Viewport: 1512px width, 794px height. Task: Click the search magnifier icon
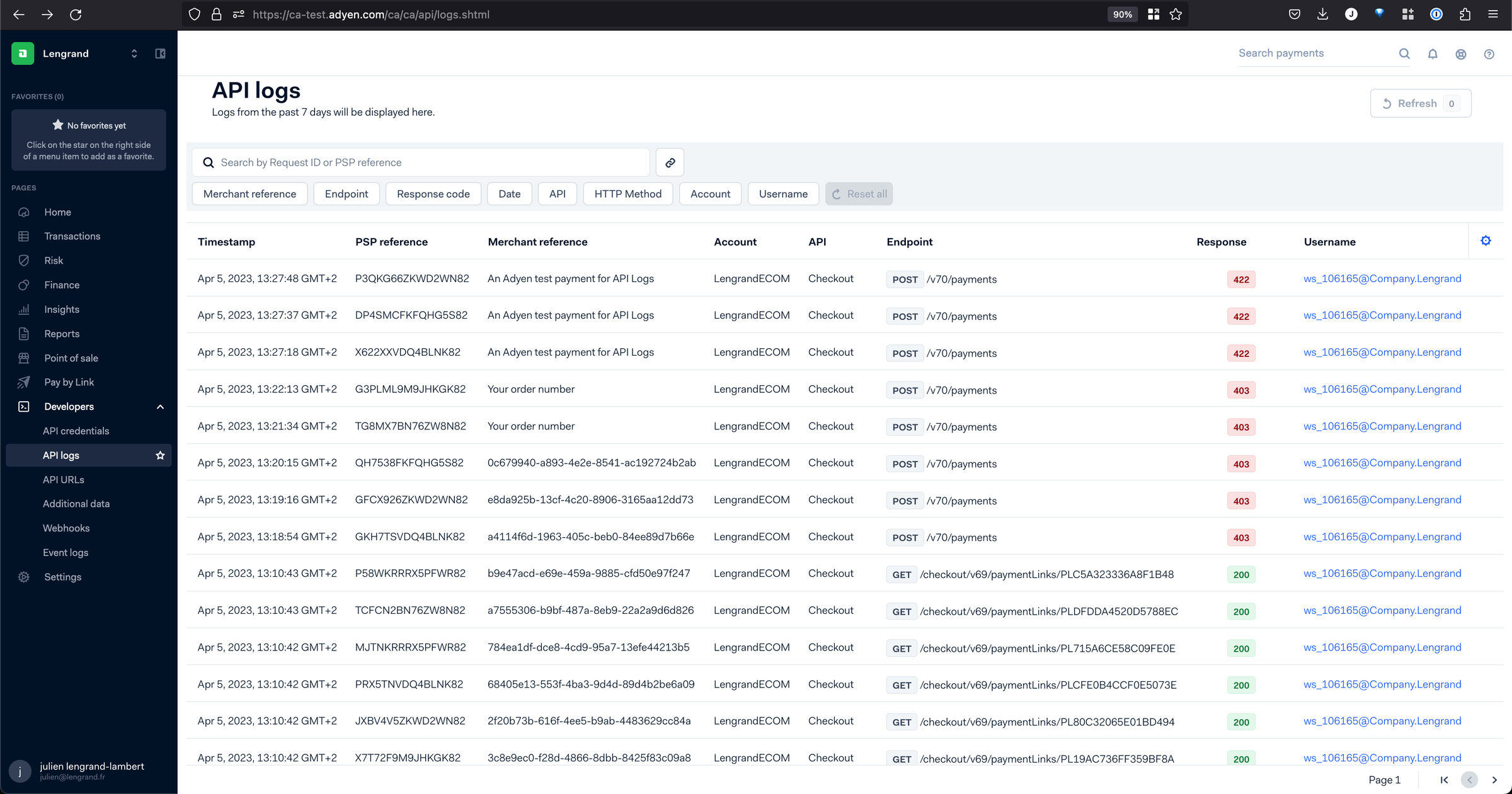point(1404,53)
